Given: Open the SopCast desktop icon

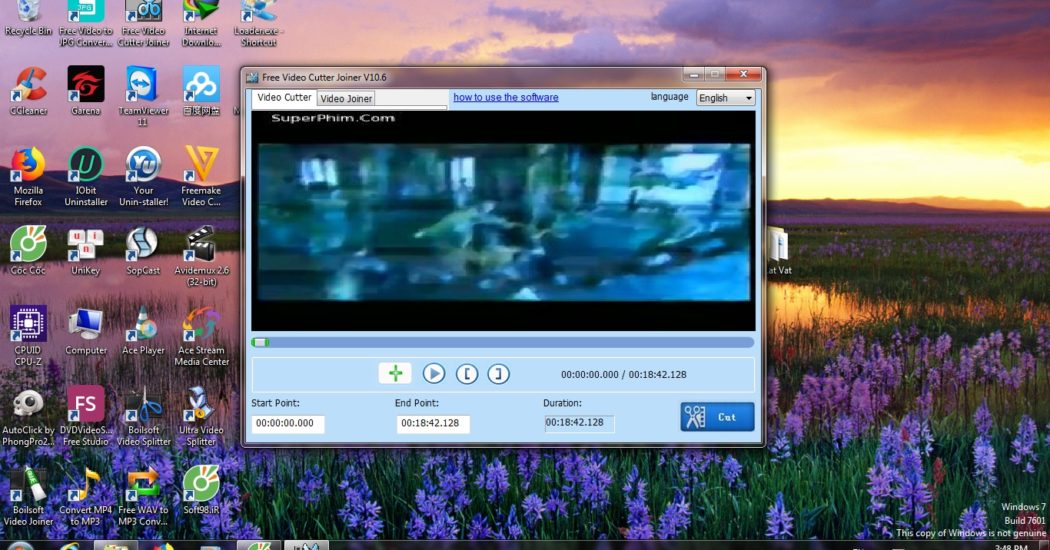Looking at the screenshot, I should 143,251.
